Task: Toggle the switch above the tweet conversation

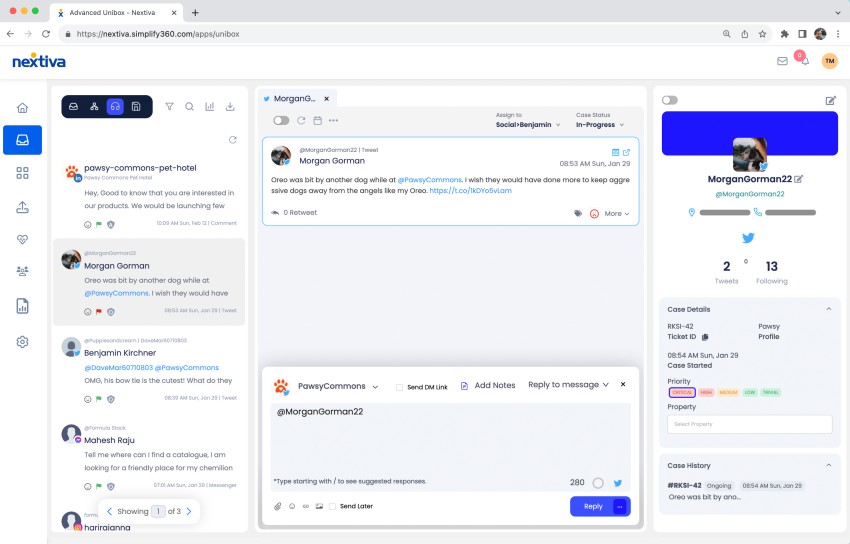Action: pos(281,121)
